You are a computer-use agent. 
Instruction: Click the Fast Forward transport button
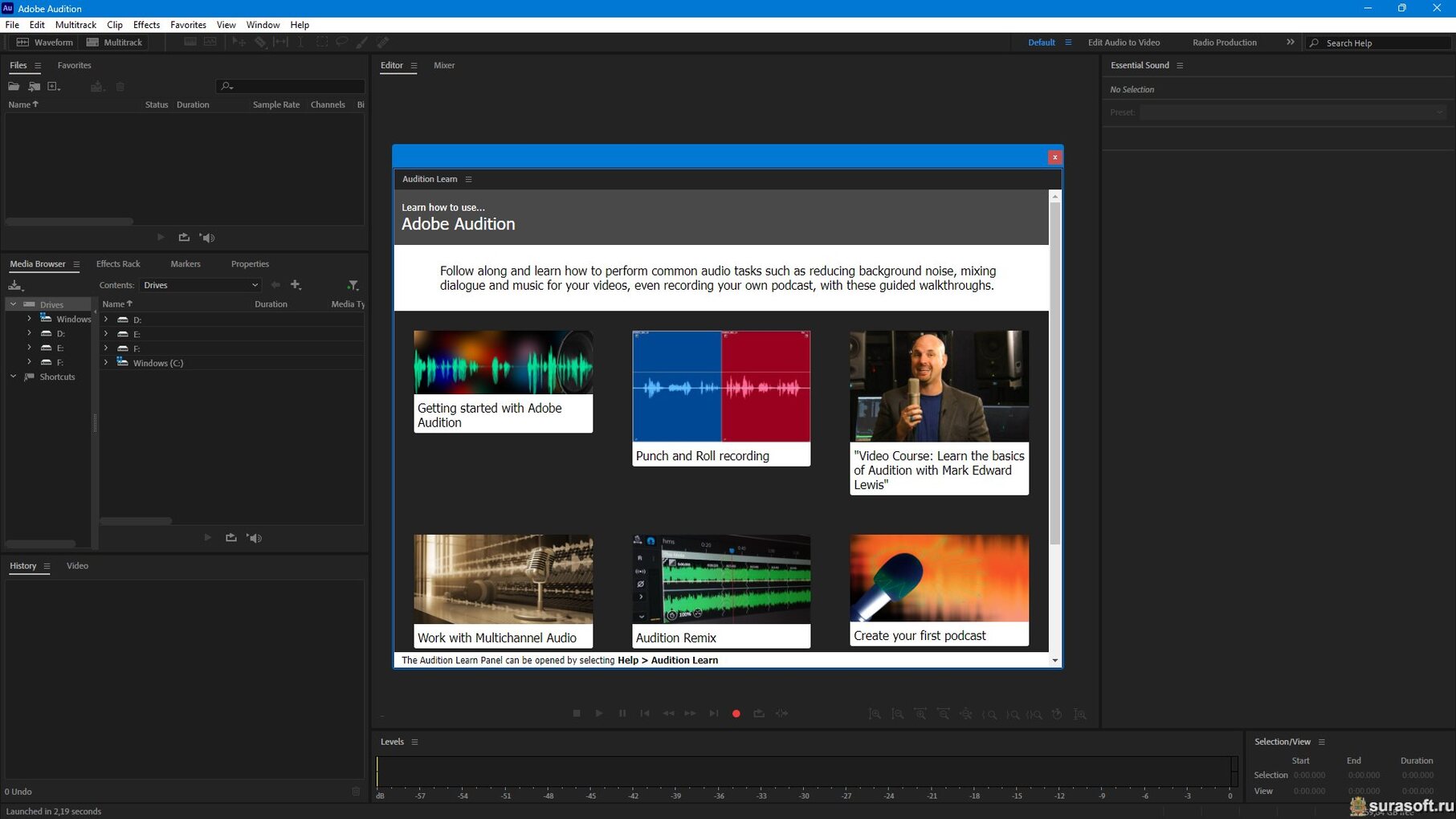(x=691, y=714)
